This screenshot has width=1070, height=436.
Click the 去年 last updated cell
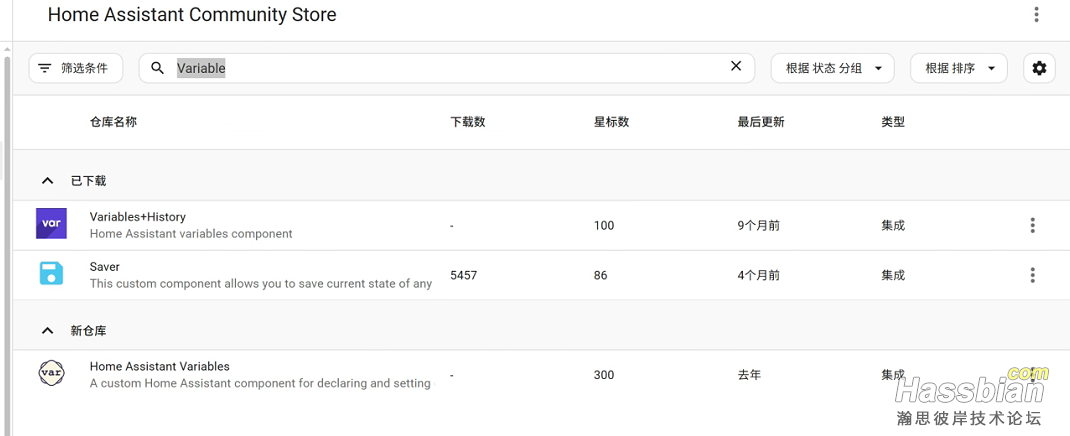click(x=749, y=375)
